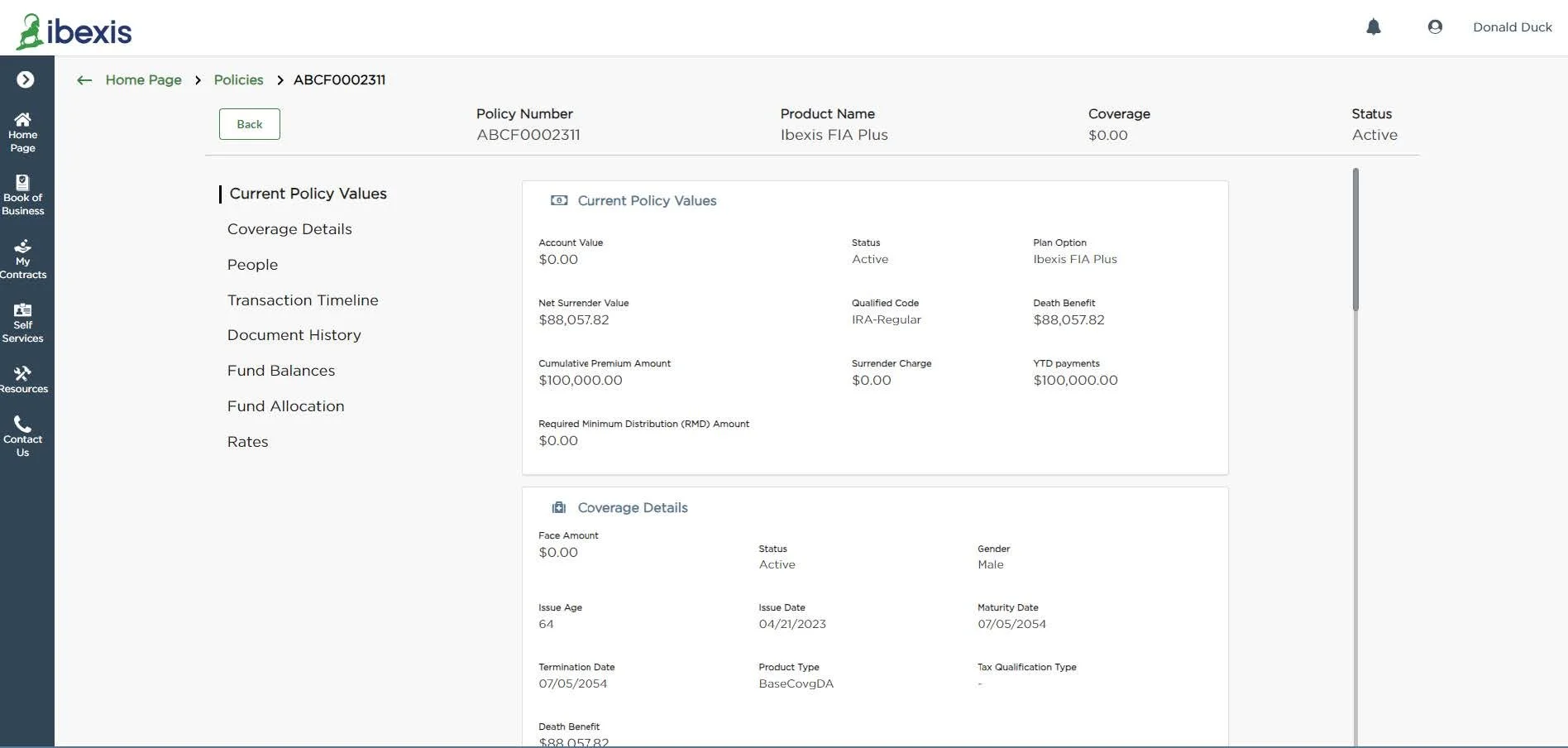Open Self Services in sidebar

coord(23,323)
